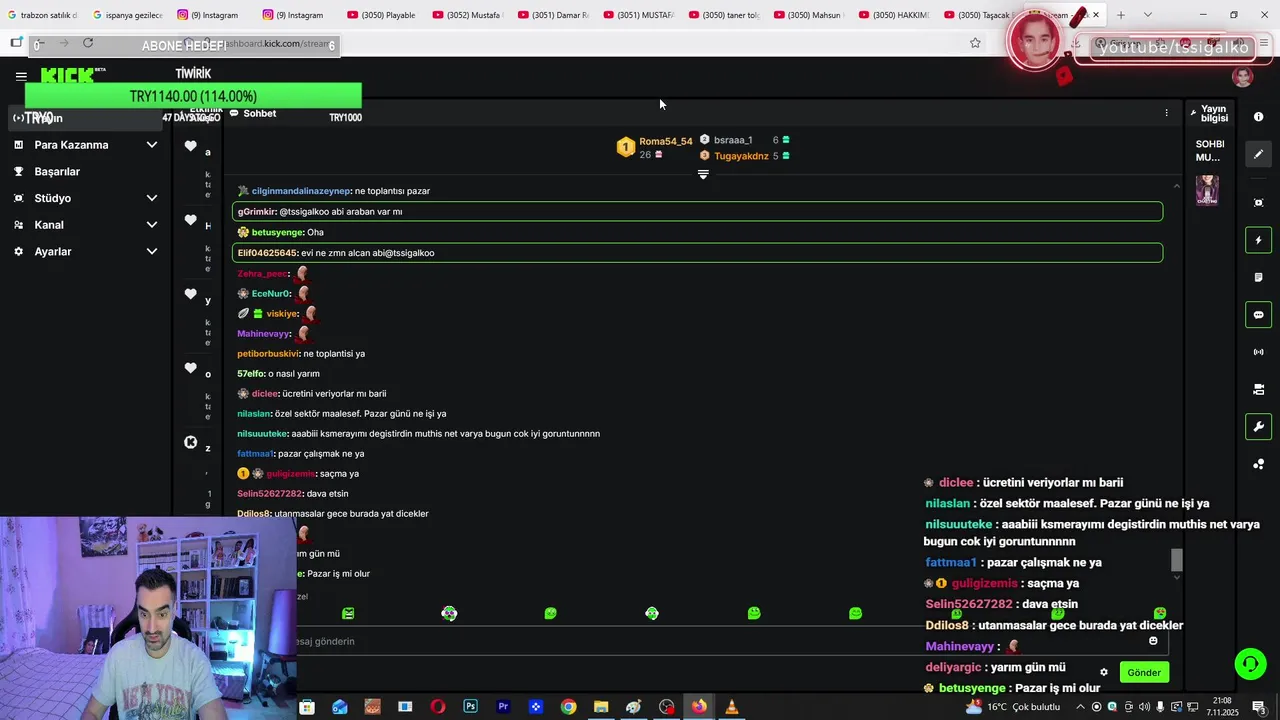
Task: Switch to (3050) Playable YouTube tab
Action: click(x=381, y=15)
